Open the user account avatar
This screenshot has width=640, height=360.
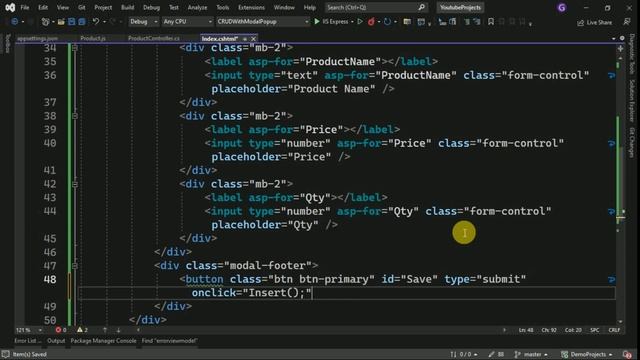point(562,7)
